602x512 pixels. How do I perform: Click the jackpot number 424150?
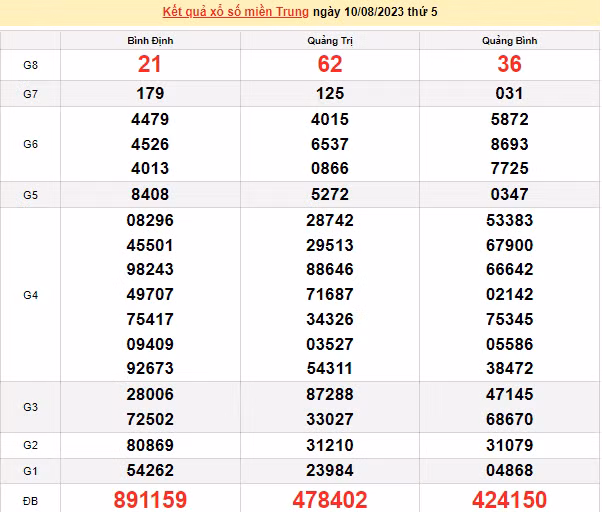(509, 499)
